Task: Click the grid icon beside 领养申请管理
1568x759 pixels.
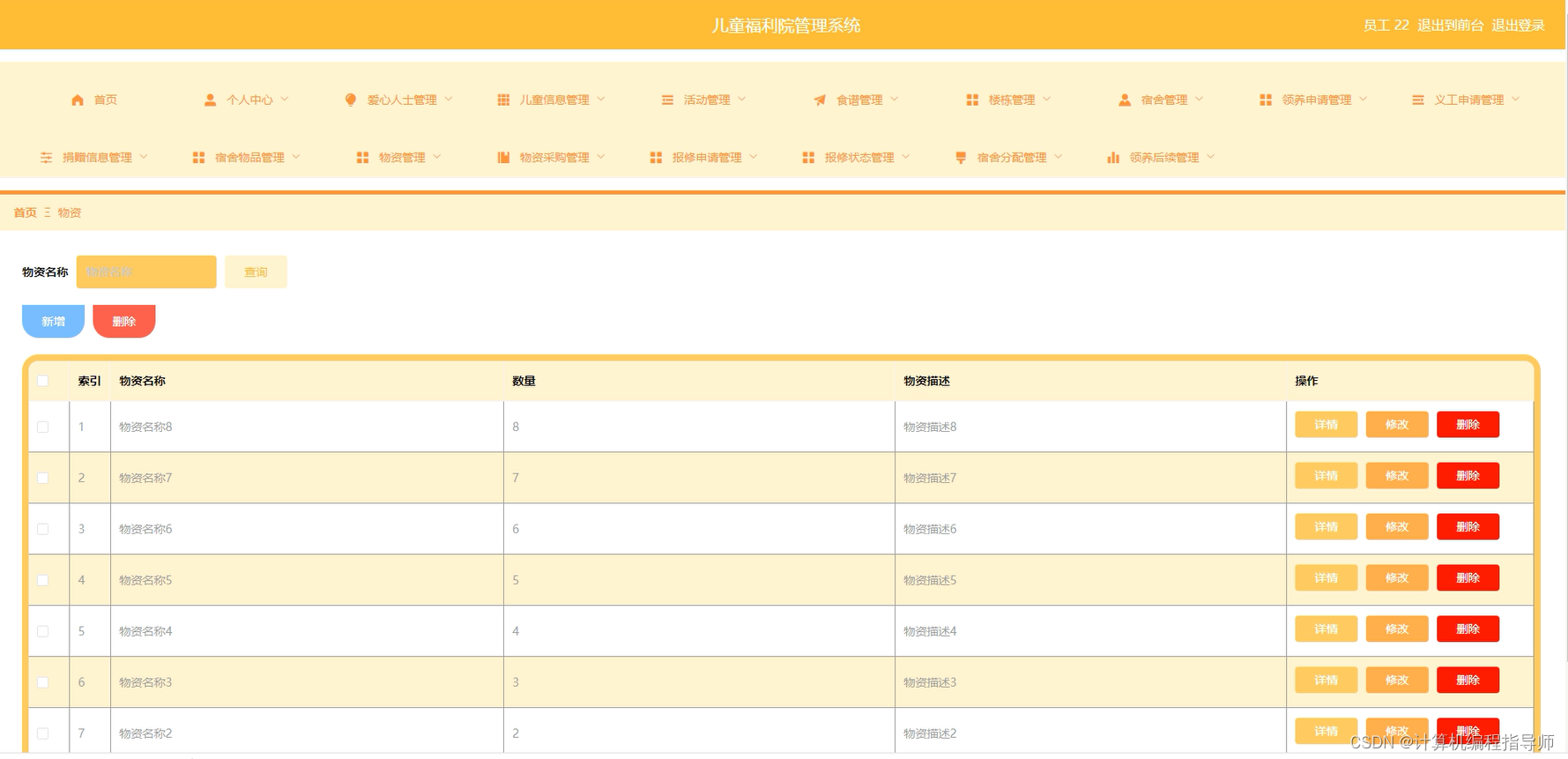Action: (1266, 100)
